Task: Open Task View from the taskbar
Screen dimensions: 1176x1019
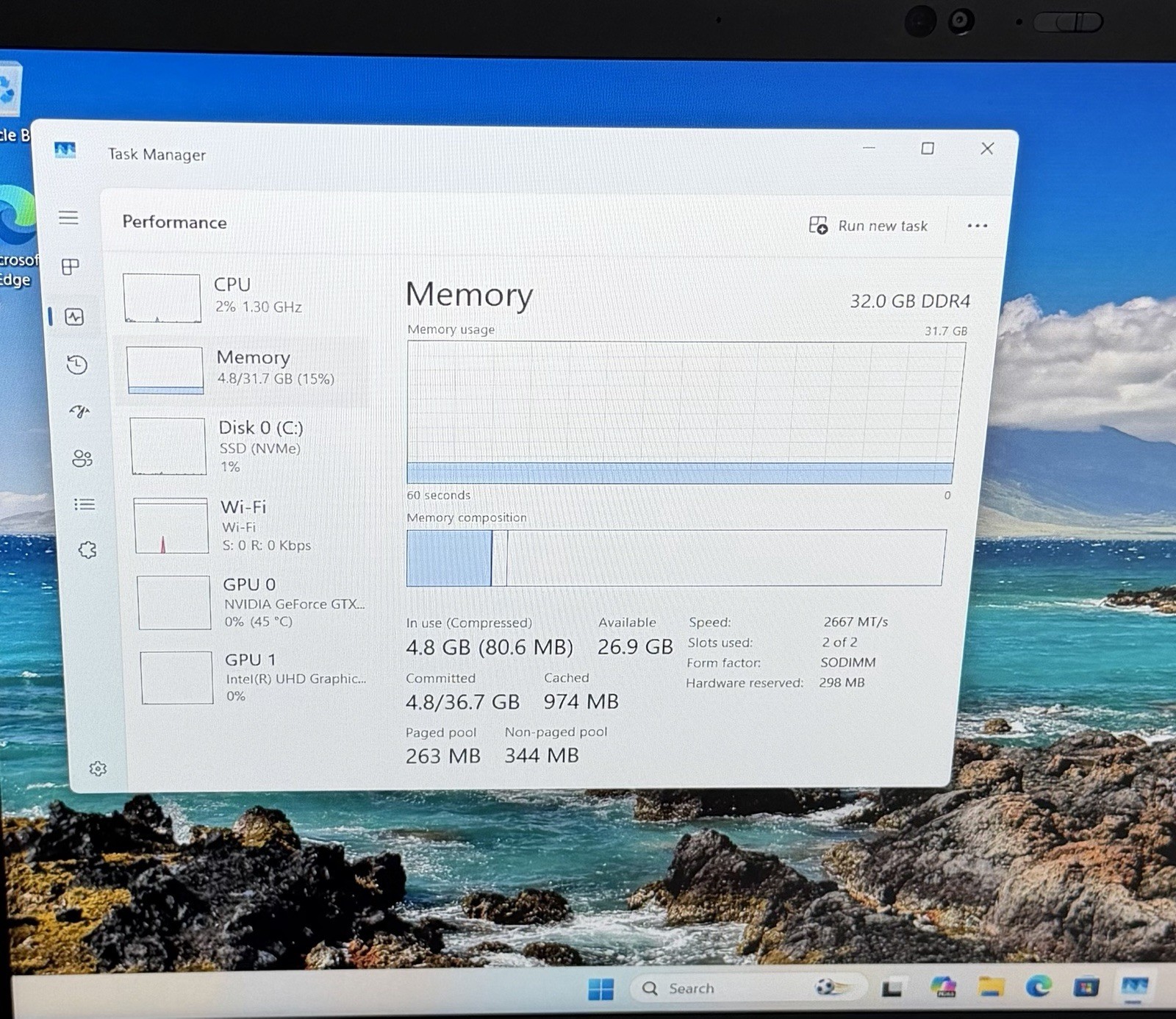Action: (x=892, y=988)
